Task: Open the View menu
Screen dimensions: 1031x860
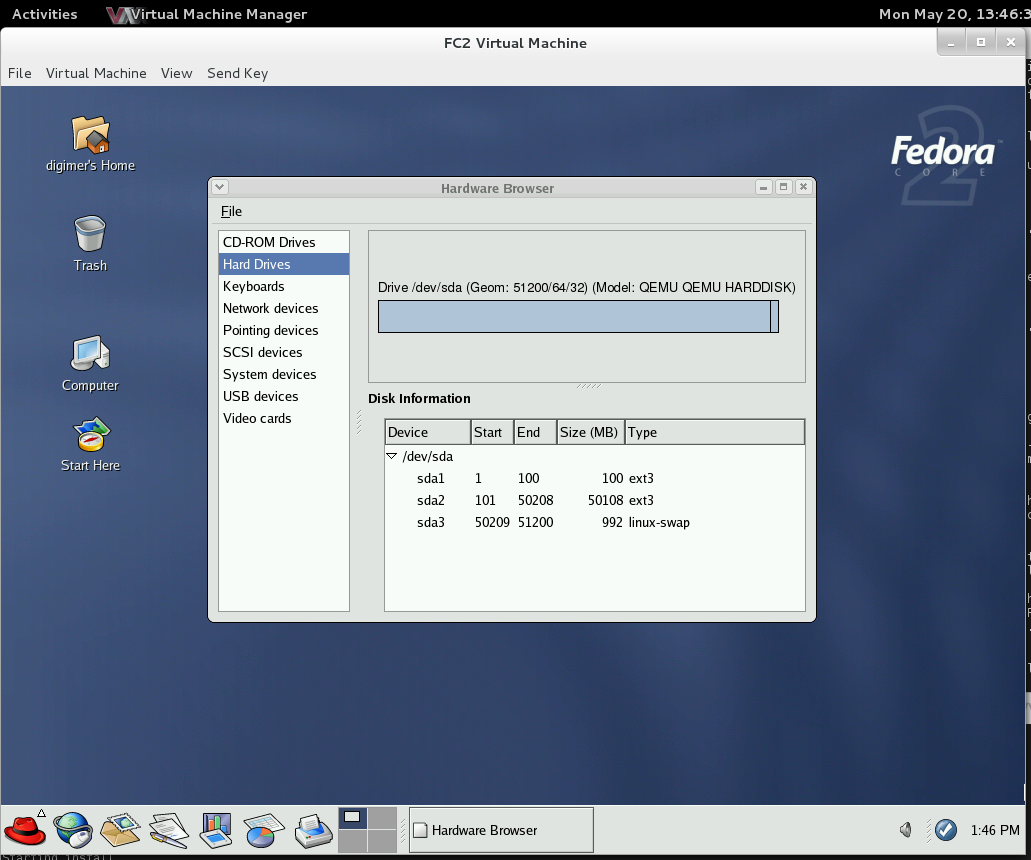Action: (x=176, y=73)
